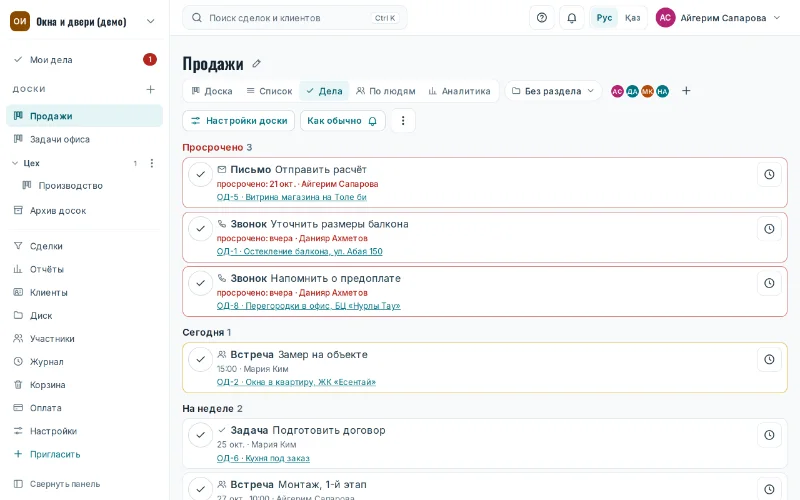Click clock icon for Напомнить о предоплате
The width and height of the screenshot is (800, 500).
coord(769,283)
